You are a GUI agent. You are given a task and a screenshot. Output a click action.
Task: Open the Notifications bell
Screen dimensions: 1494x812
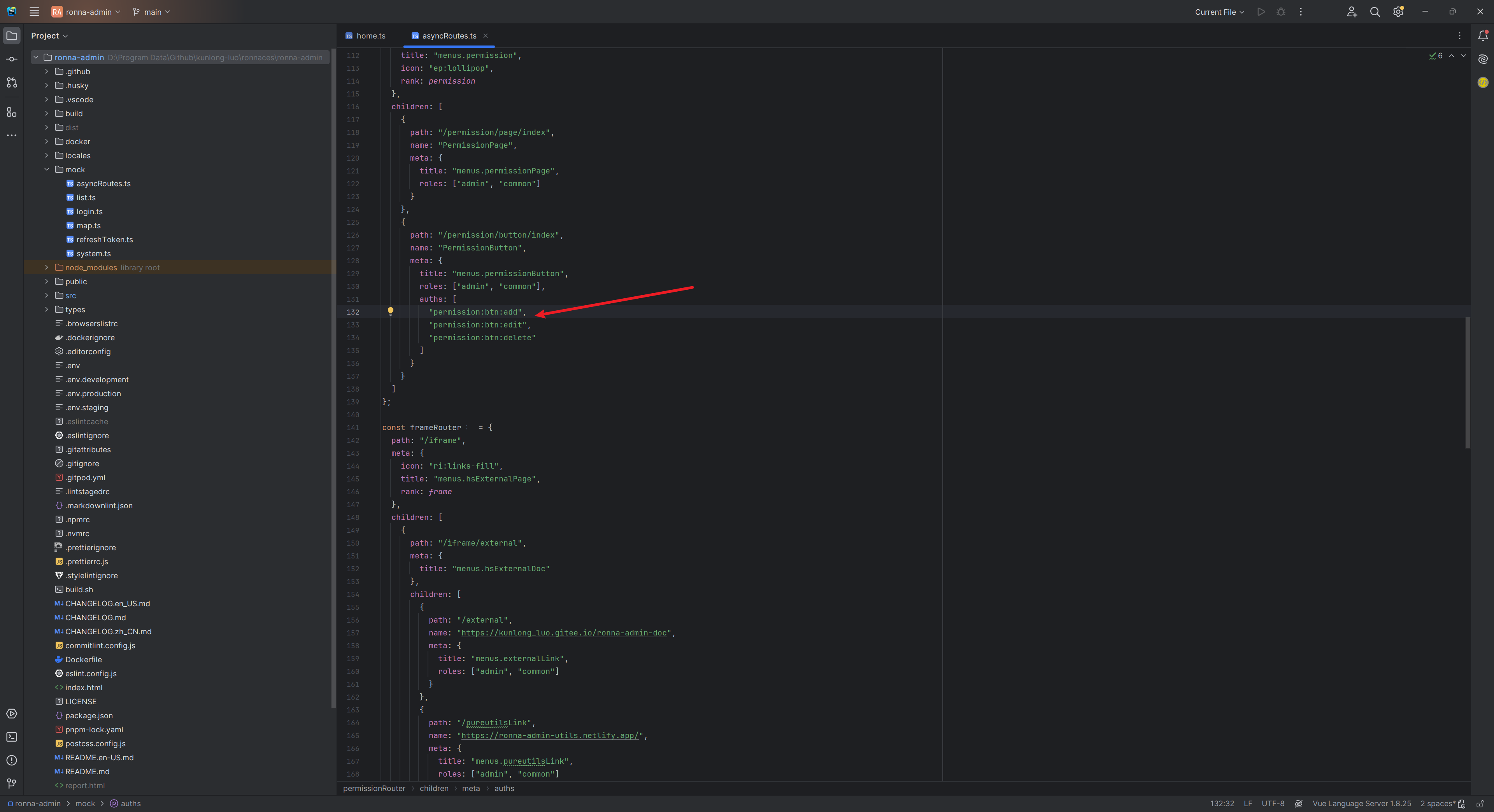[1483, 36]
